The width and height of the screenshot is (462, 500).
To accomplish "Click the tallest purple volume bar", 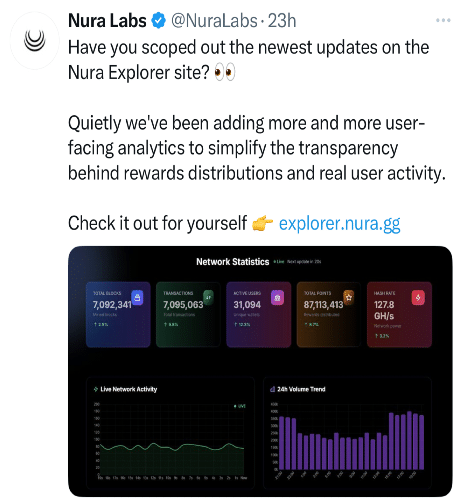I will [409, 440].
